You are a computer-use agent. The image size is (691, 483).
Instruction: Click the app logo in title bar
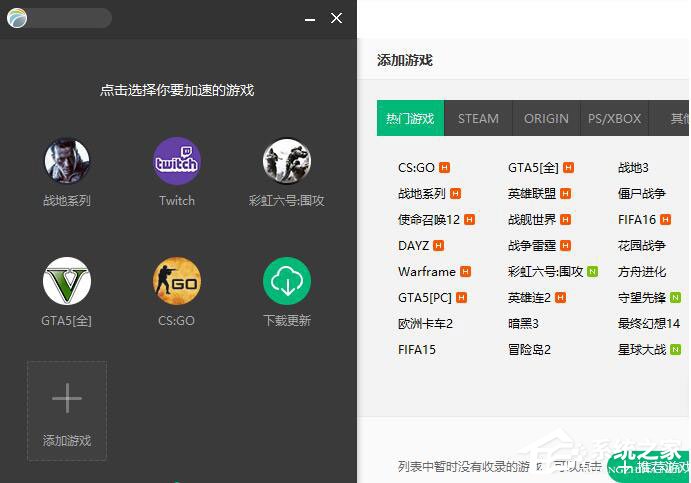point(17,18)
